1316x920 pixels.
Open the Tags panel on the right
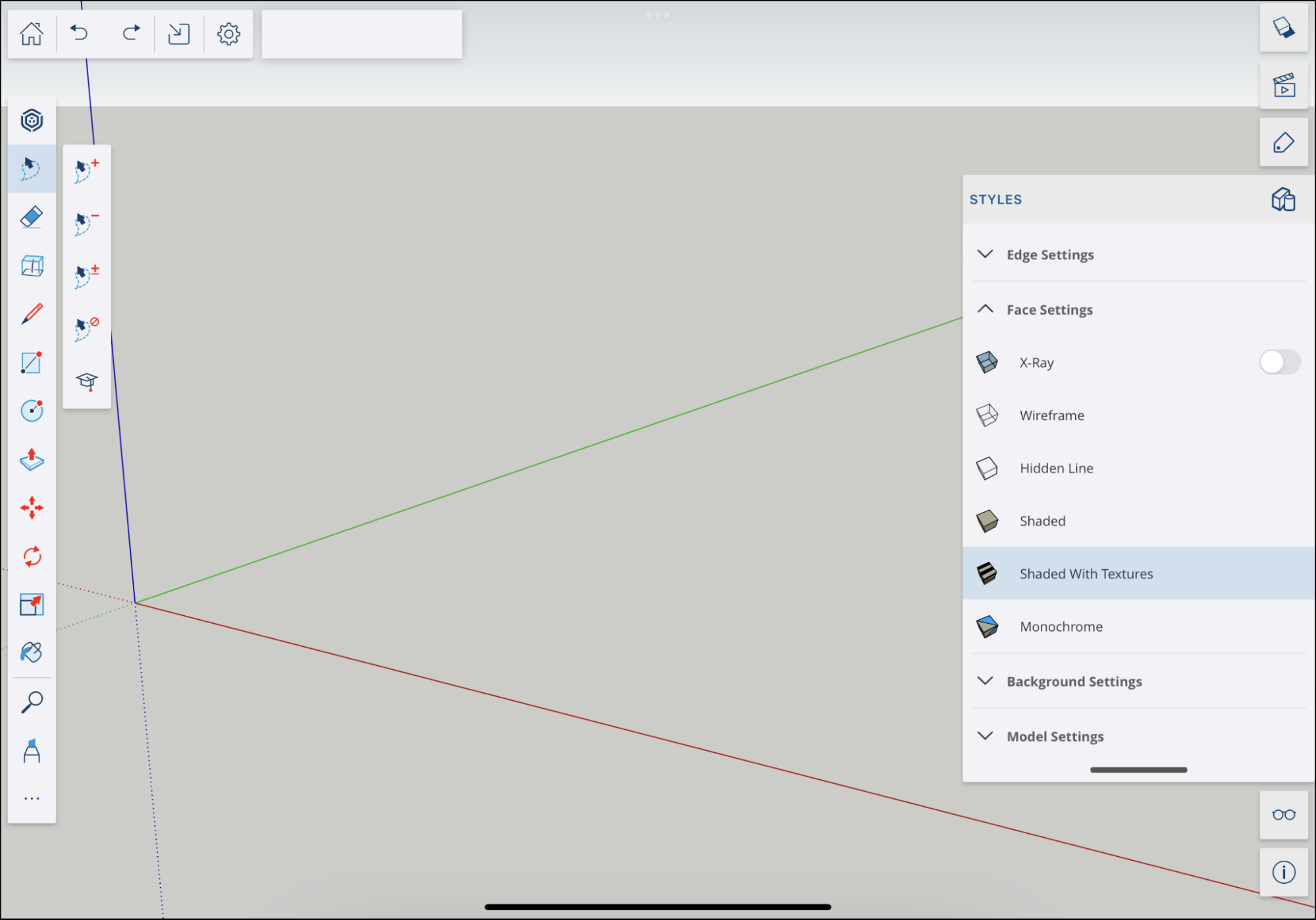1283,141
